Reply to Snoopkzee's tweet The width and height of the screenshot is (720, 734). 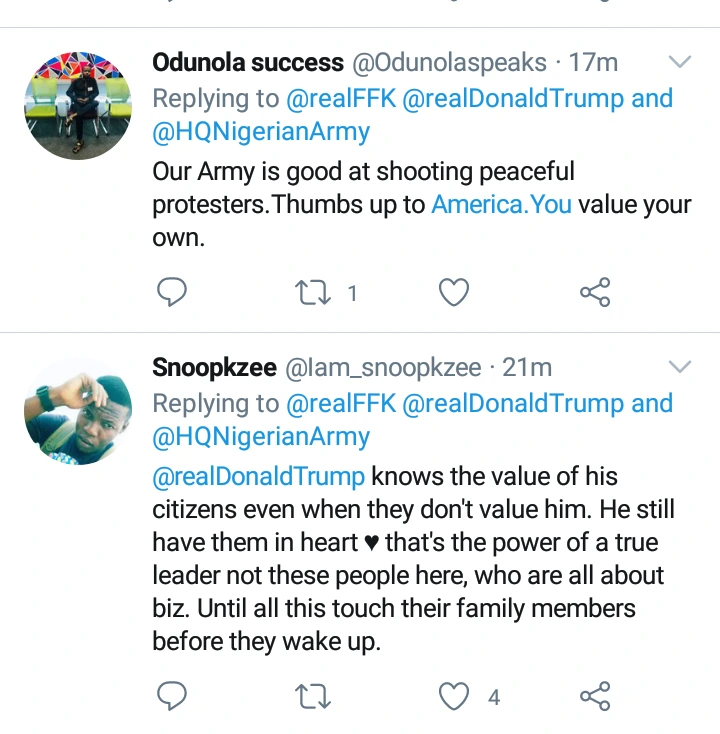pos(173,696)
